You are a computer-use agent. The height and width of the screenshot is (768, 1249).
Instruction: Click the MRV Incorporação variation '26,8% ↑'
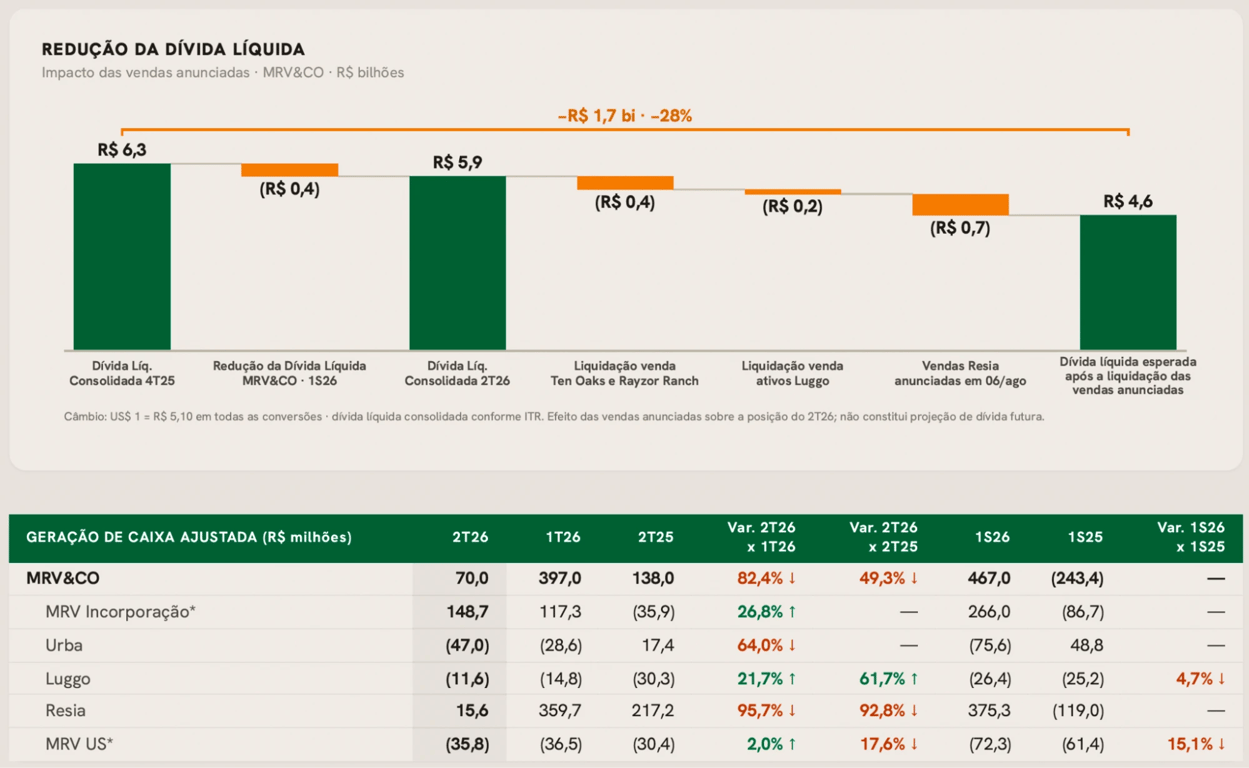[767, 612]
